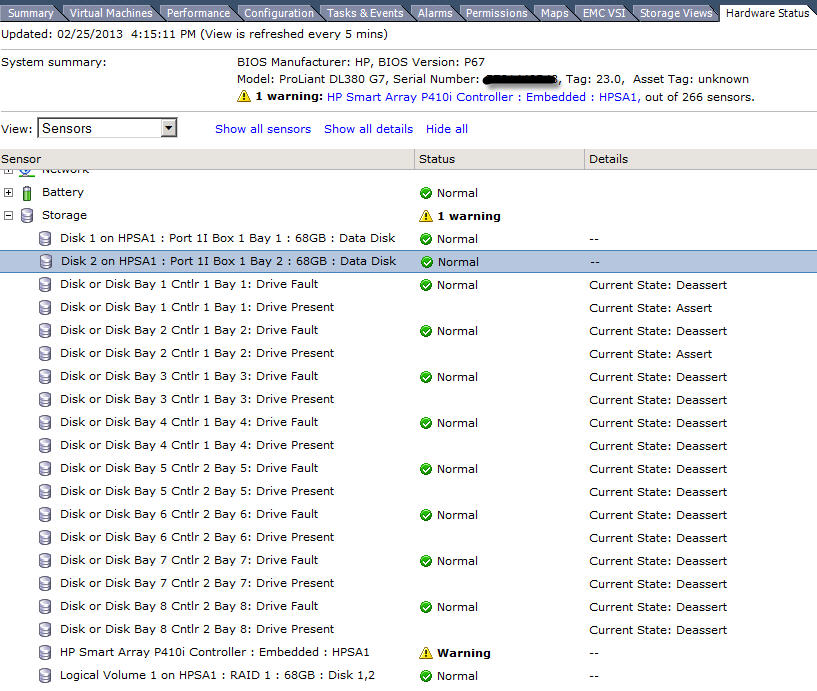This screenshot has width=817, height=691.
Task: Open the Maps tab
Action: pos(554,13)
